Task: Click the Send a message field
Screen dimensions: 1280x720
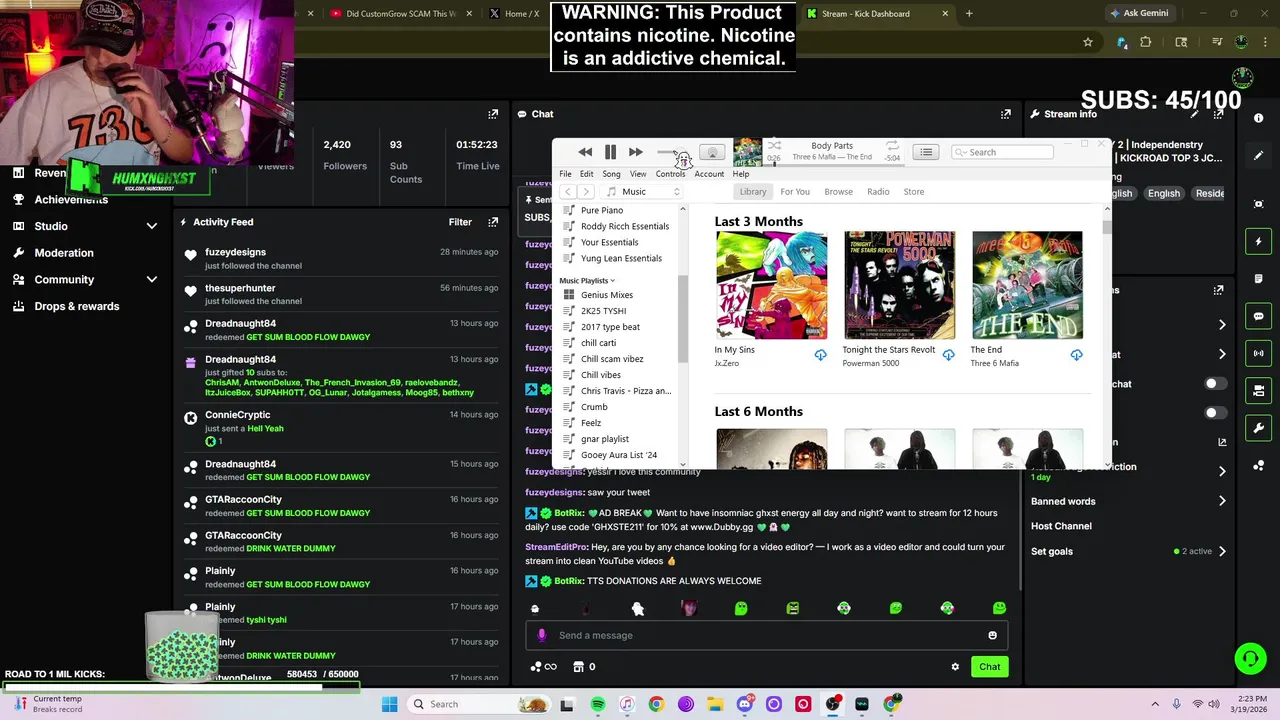Action: click(x=766, y=635)
